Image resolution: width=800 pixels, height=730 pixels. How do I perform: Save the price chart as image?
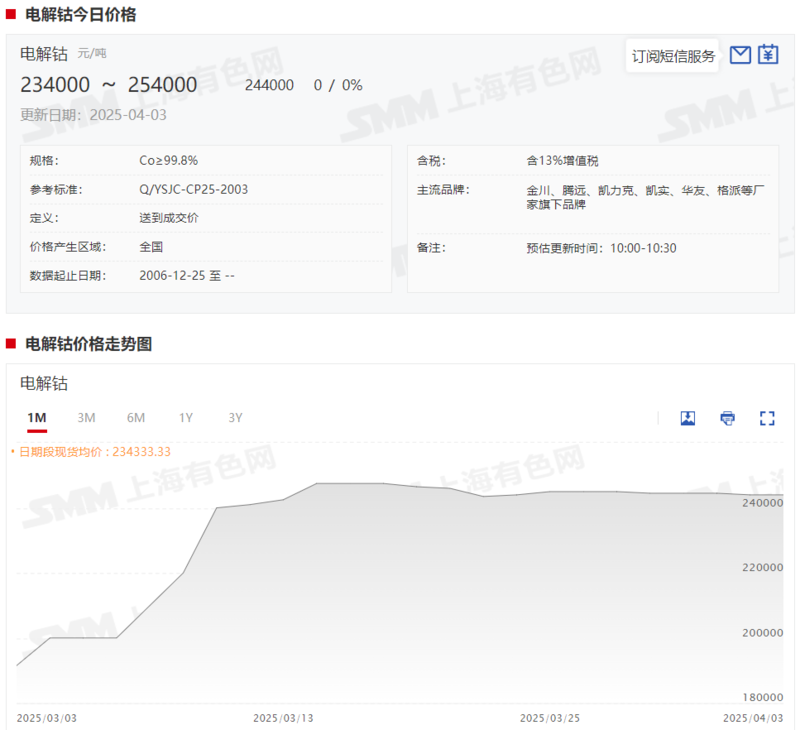(688, 418)
